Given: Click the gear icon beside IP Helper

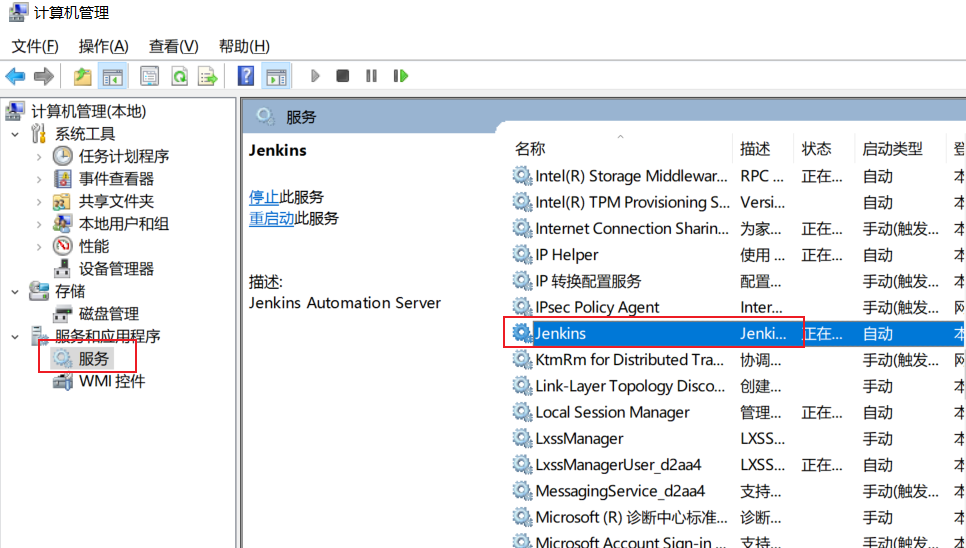Looking at the screenshot, I should pyautogui.click(x=522, y=255).
